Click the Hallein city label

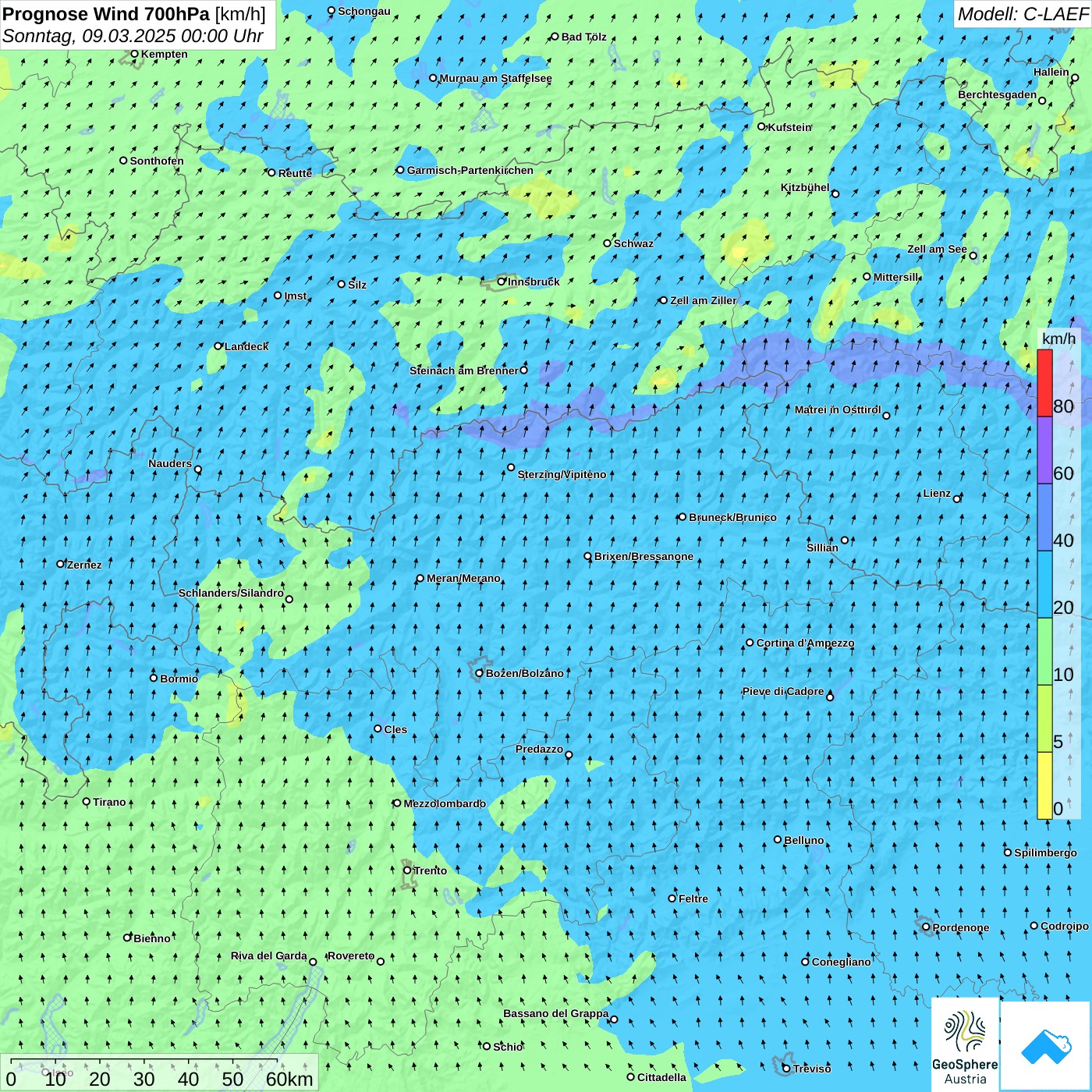point(1051,72)
